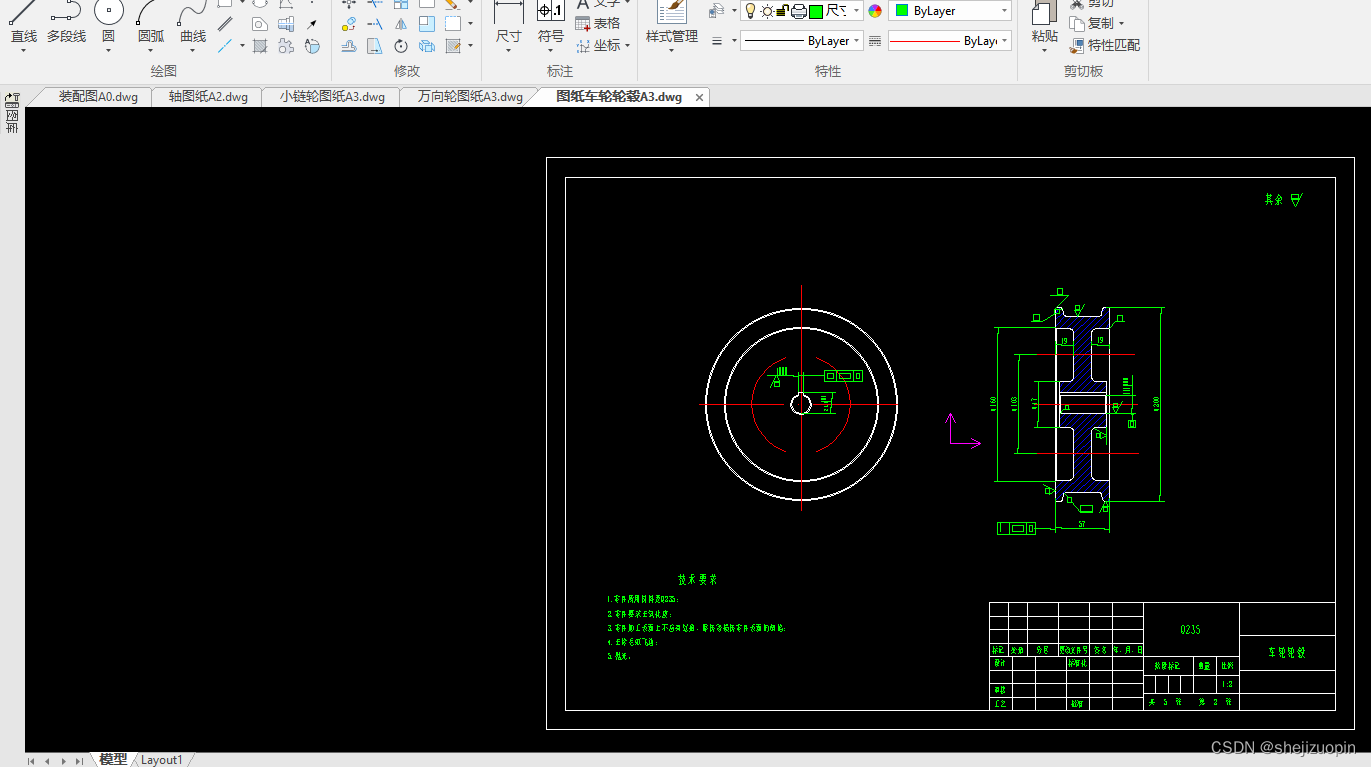Image resolution: width=1371 pixels, height=767 pixels.
Task: Click the extend line icon in 修改 panel
Action: (374, 24)
